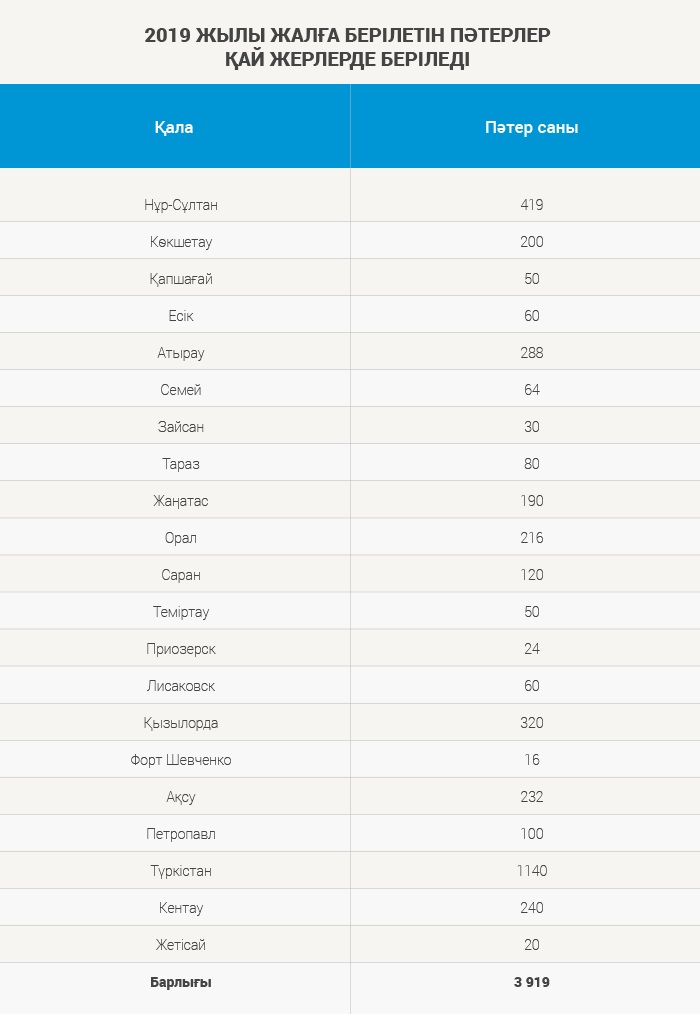The width and height of the screenshot is (700, 1014).
Task: Click the Орал city name
Action: pos(180,537)
